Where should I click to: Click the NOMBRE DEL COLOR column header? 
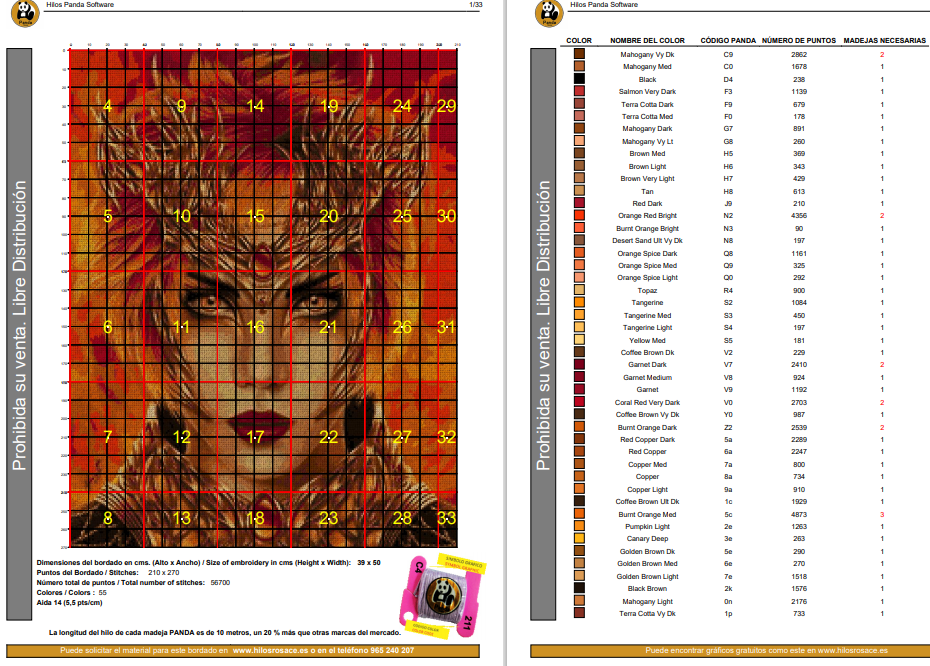click(647, 40)
